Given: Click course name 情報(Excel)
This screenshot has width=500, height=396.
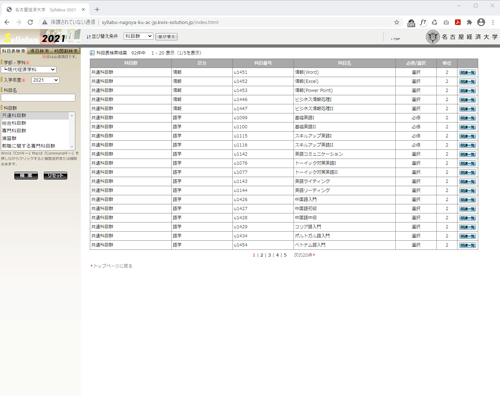Looking at the screenshot, I should click(x=307, y=81).
